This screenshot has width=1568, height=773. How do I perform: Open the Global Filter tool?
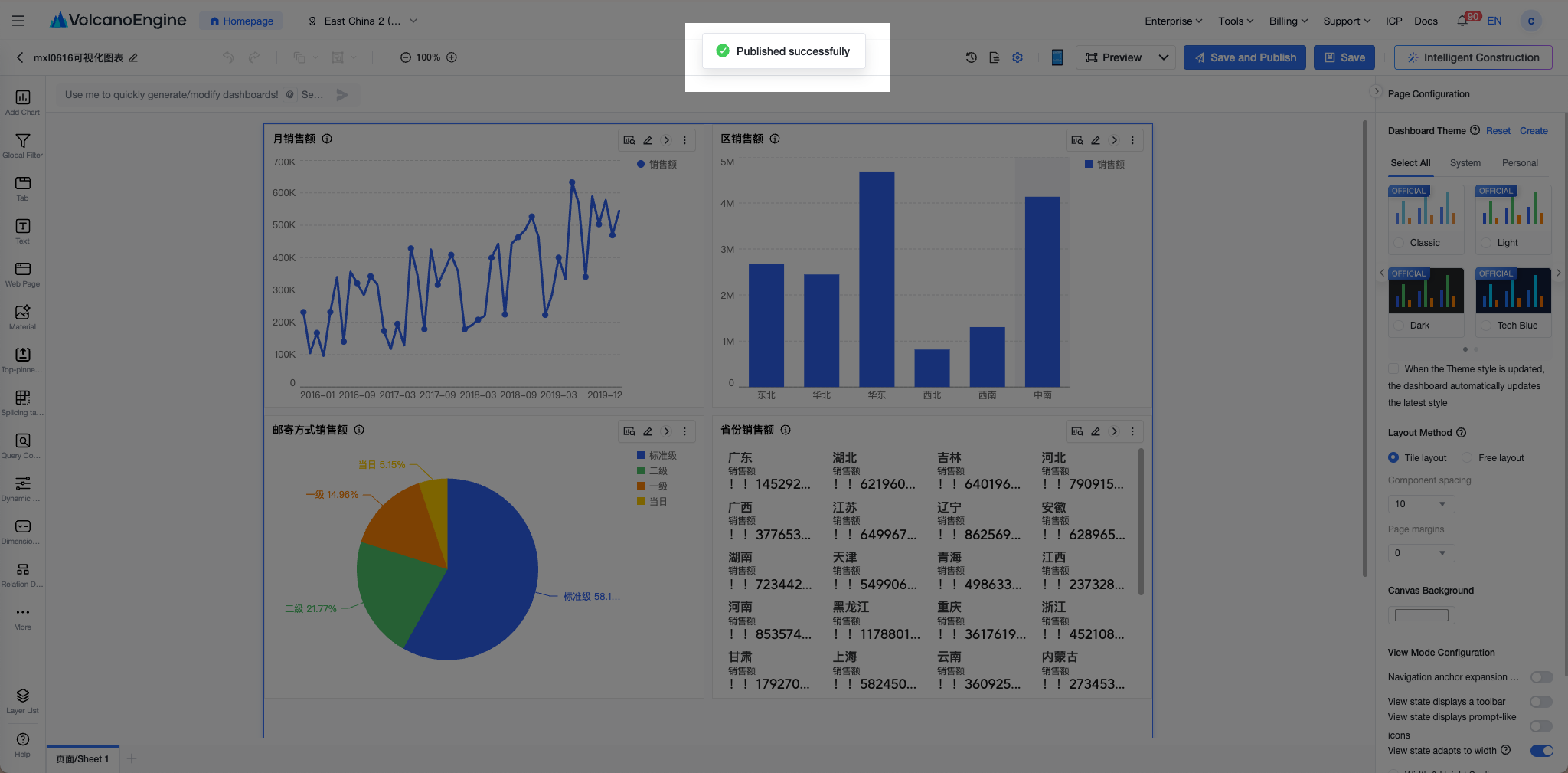(x=22, y=146)
